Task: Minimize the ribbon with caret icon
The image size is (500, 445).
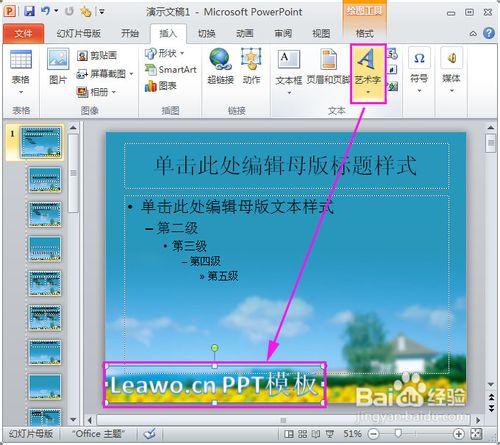Action: [473, 34]
